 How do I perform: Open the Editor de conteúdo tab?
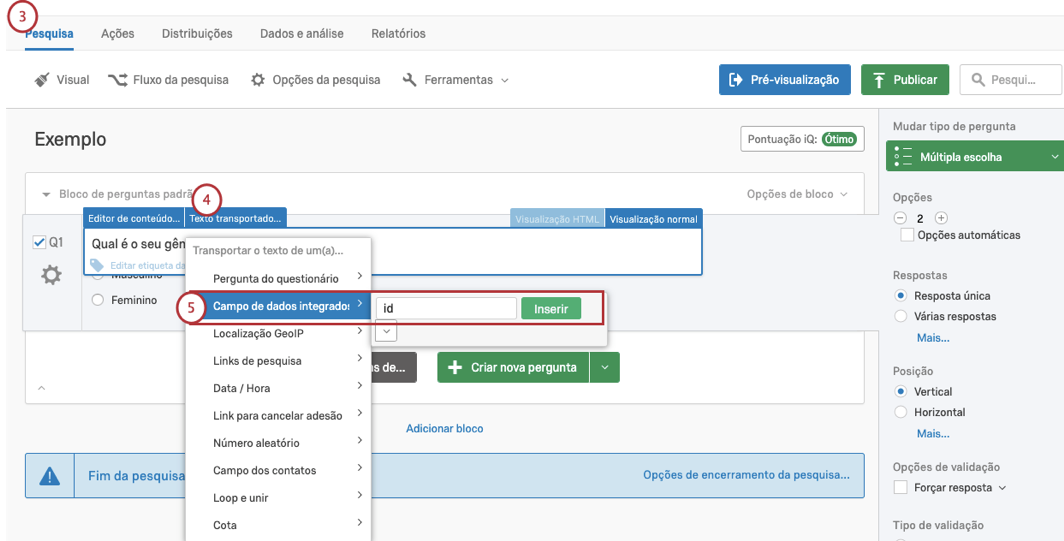pyautogui.click(x=134, y=219)
